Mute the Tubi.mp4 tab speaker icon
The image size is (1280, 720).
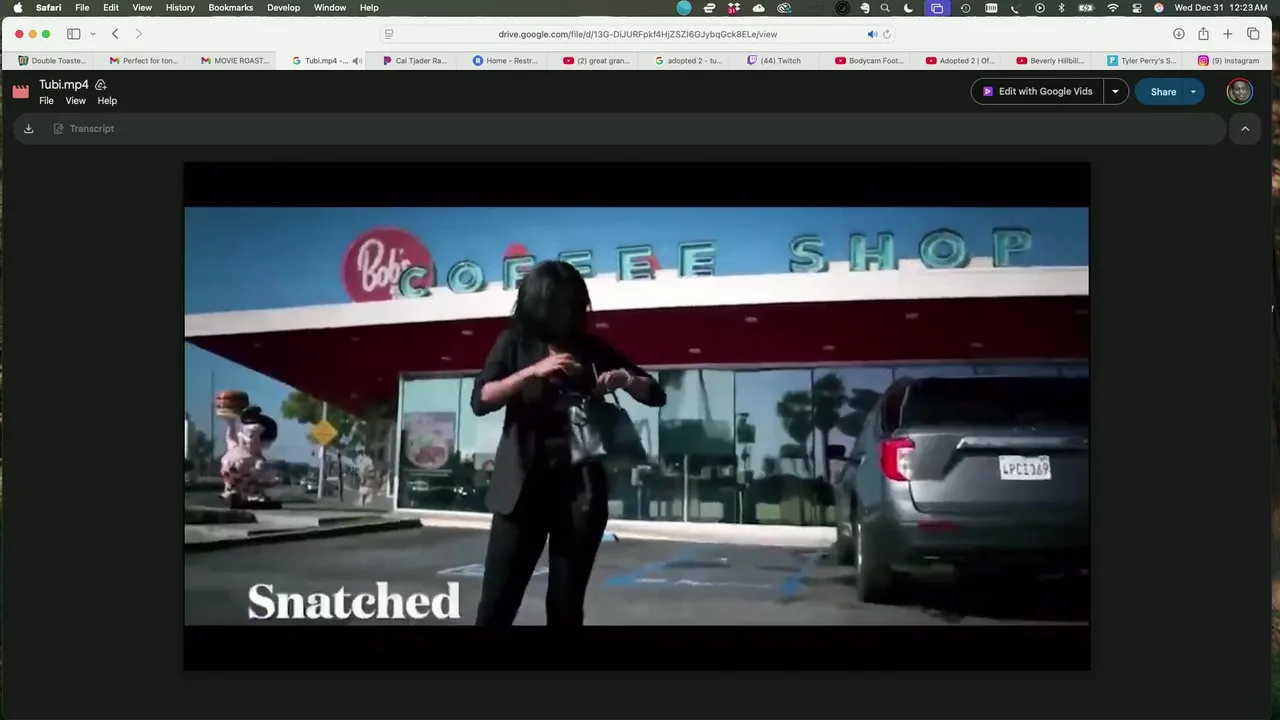point(356,60)
